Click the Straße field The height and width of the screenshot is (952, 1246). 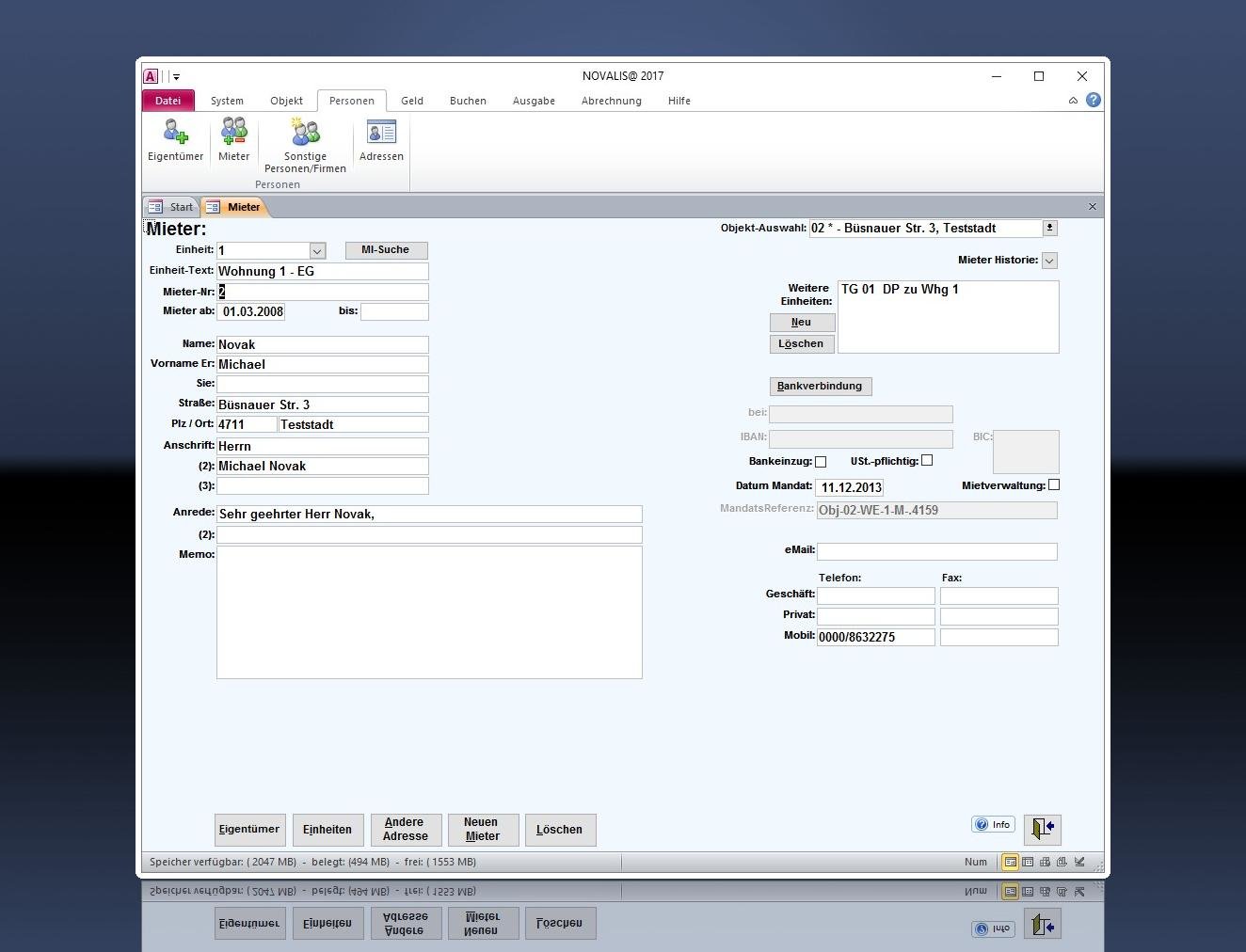tap(322, 405)
